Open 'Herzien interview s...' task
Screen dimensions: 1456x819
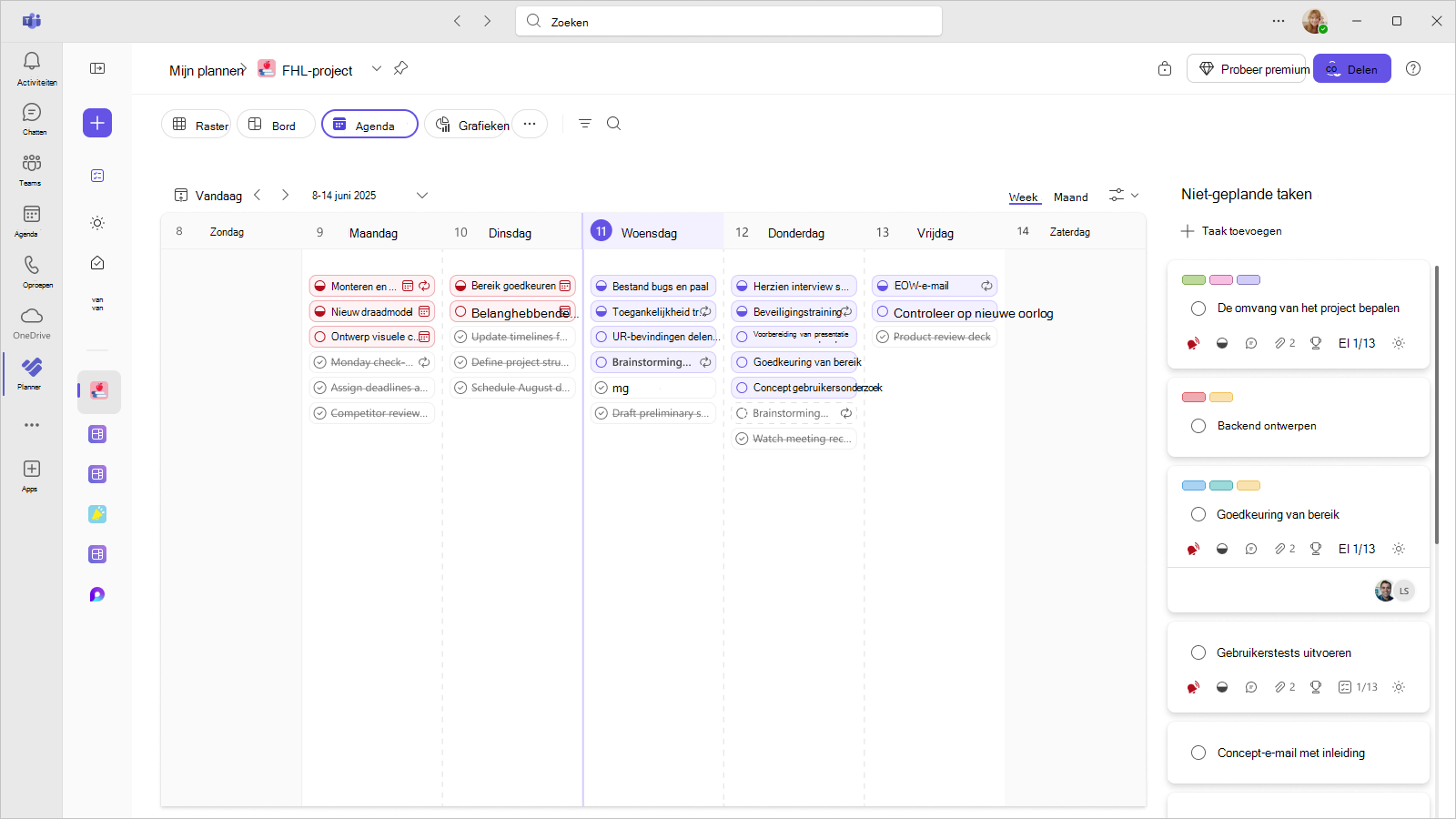coord(794,286)
